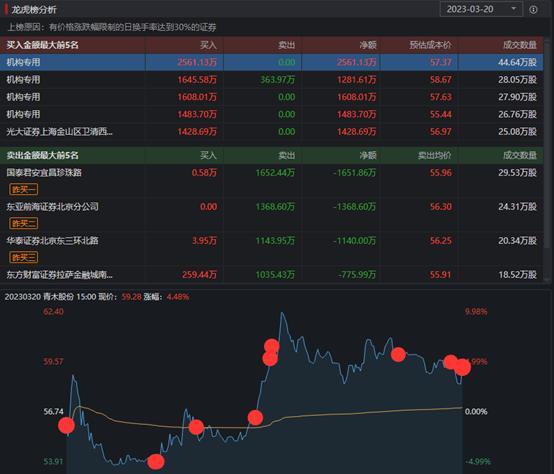
Task: Open 华泰证券北京东三环北路 entry
Action: pyautogui.click(x=52, y=241)
